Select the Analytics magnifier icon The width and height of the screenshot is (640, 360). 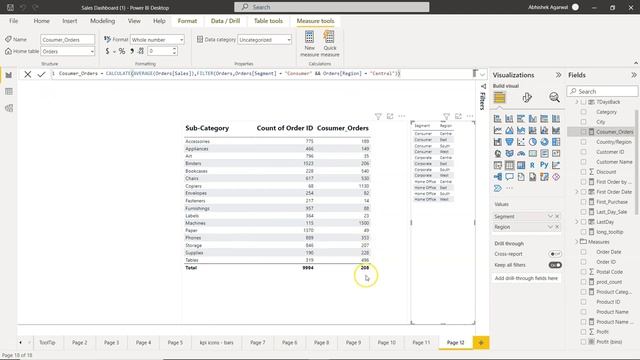click(554, 97)
